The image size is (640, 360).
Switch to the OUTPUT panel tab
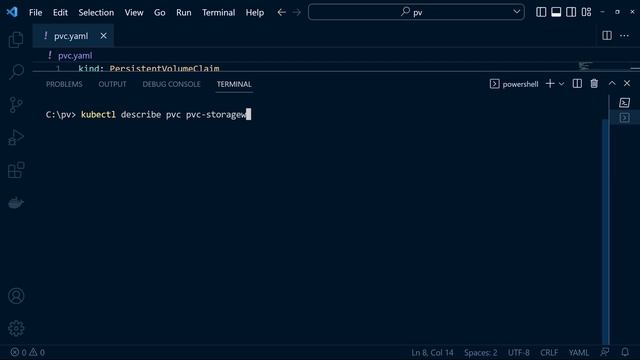pos(112,84)
